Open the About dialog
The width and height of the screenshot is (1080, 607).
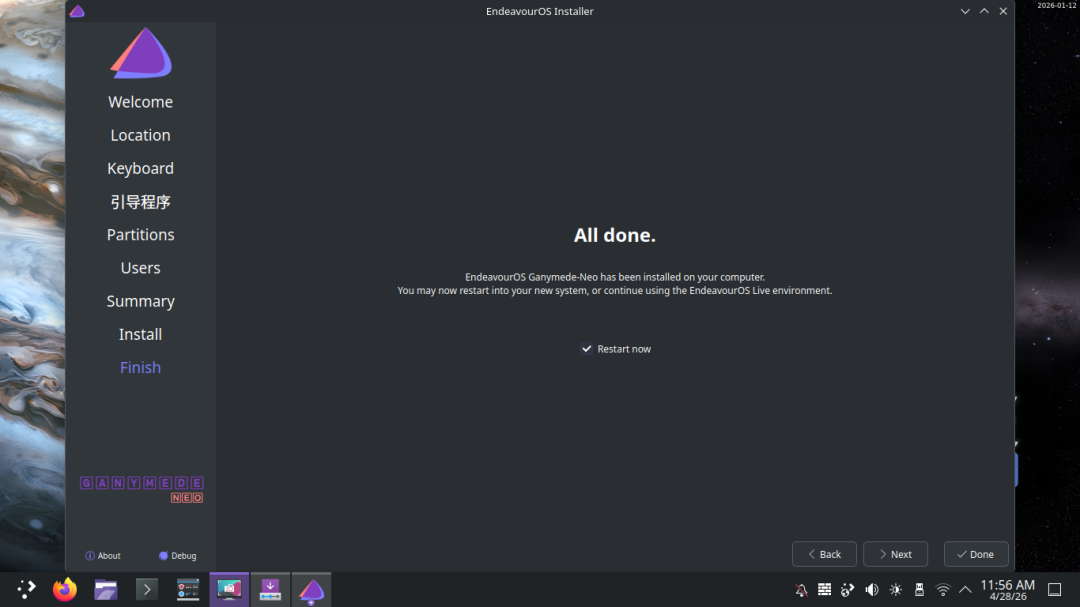103,555
